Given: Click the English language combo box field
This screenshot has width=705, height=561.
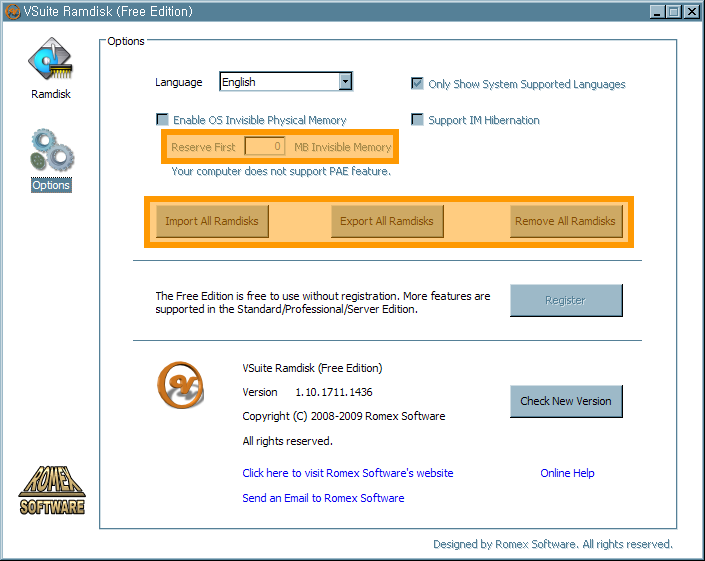Looking at the screenshot, I should point(286,82).
